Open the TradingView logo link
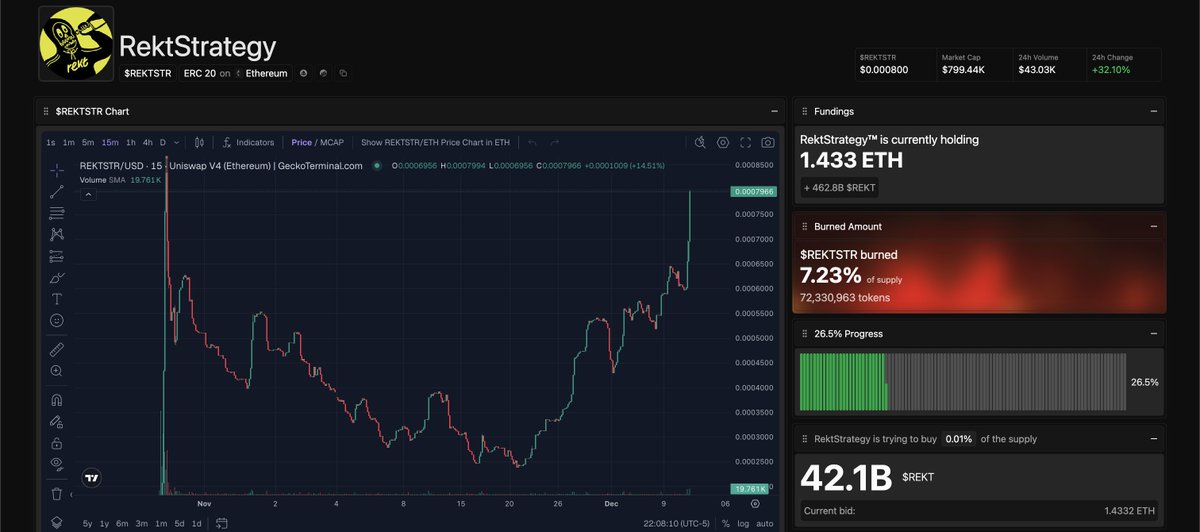The width and height of the screenshot is (1200, 532). pos(92,478)
